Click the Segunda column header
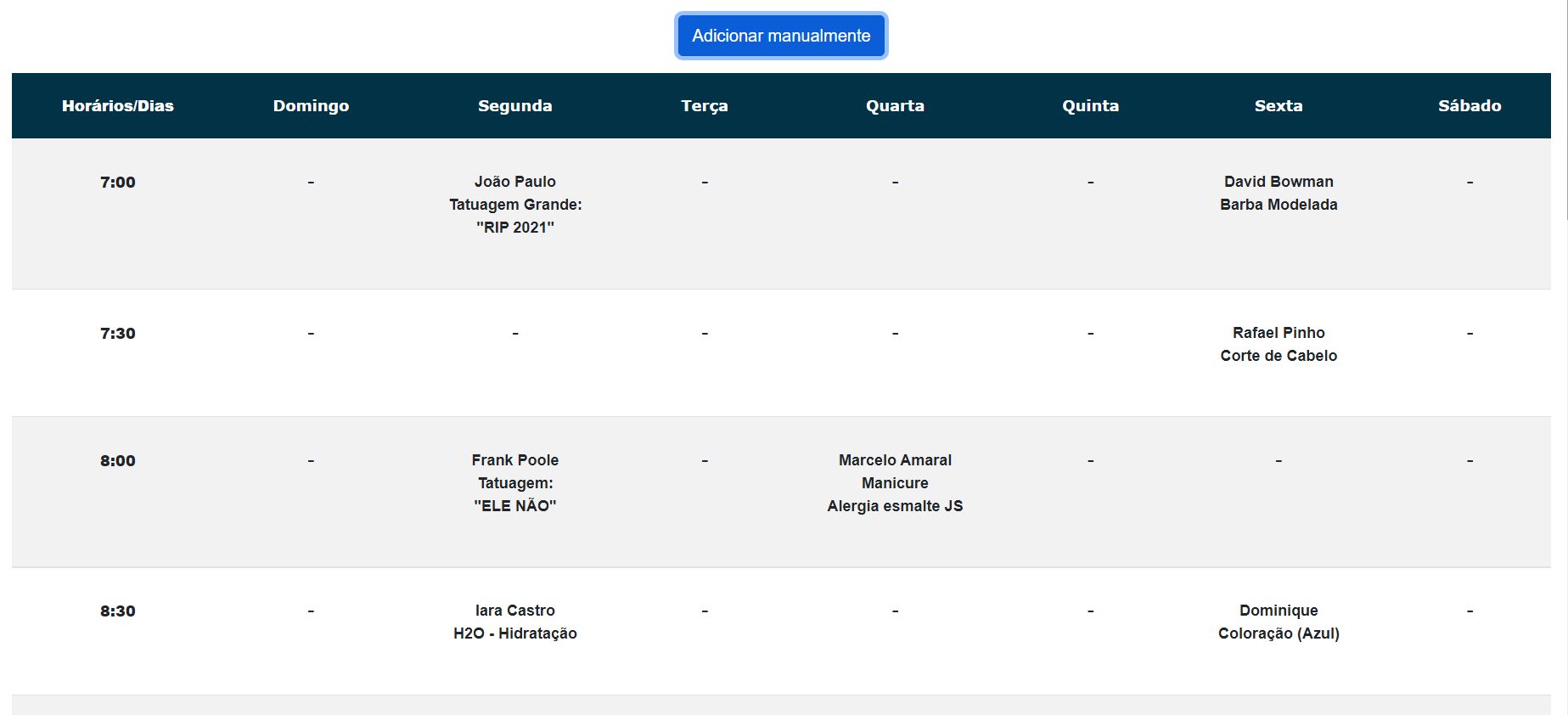1568x715 pixels. click(x=514, y=106)
